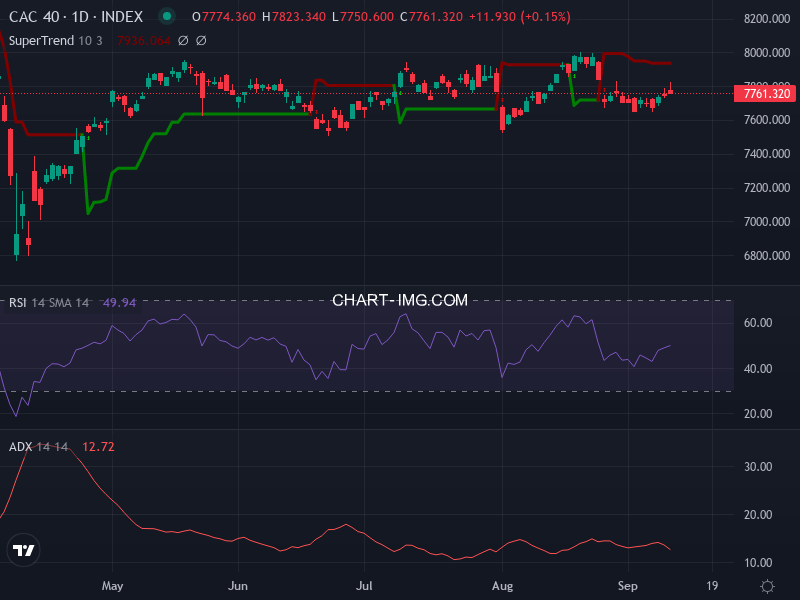The height and width of the screenshot is (600, 800).
Task: Click the SuperTrend value 7936.064
Action: [x=144, y=40]
